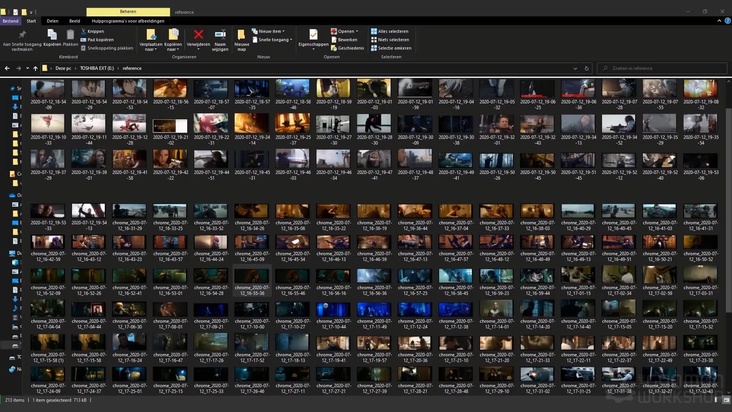Click the Kopiëren (copy) icon
Screen dimensions: 732x412
(x=52, y=35)
